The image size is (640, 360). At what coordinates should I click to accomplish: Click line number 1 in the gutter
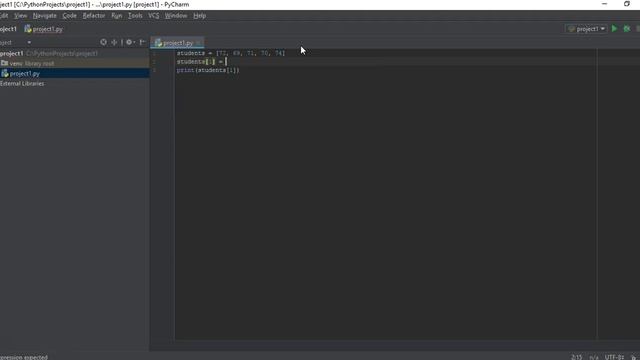point(154,53)
